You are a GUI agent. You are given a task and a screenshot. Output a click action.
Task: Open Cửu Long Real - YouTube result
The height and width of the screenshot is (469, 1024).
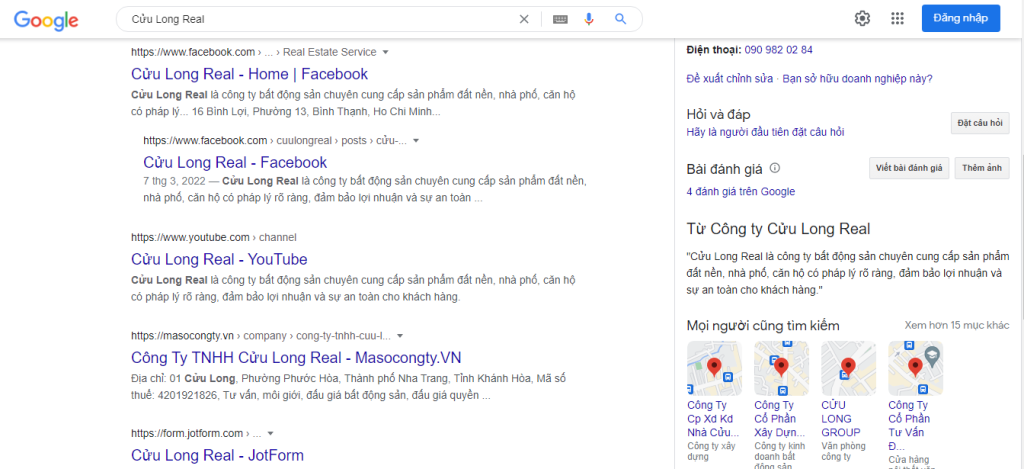219,259
